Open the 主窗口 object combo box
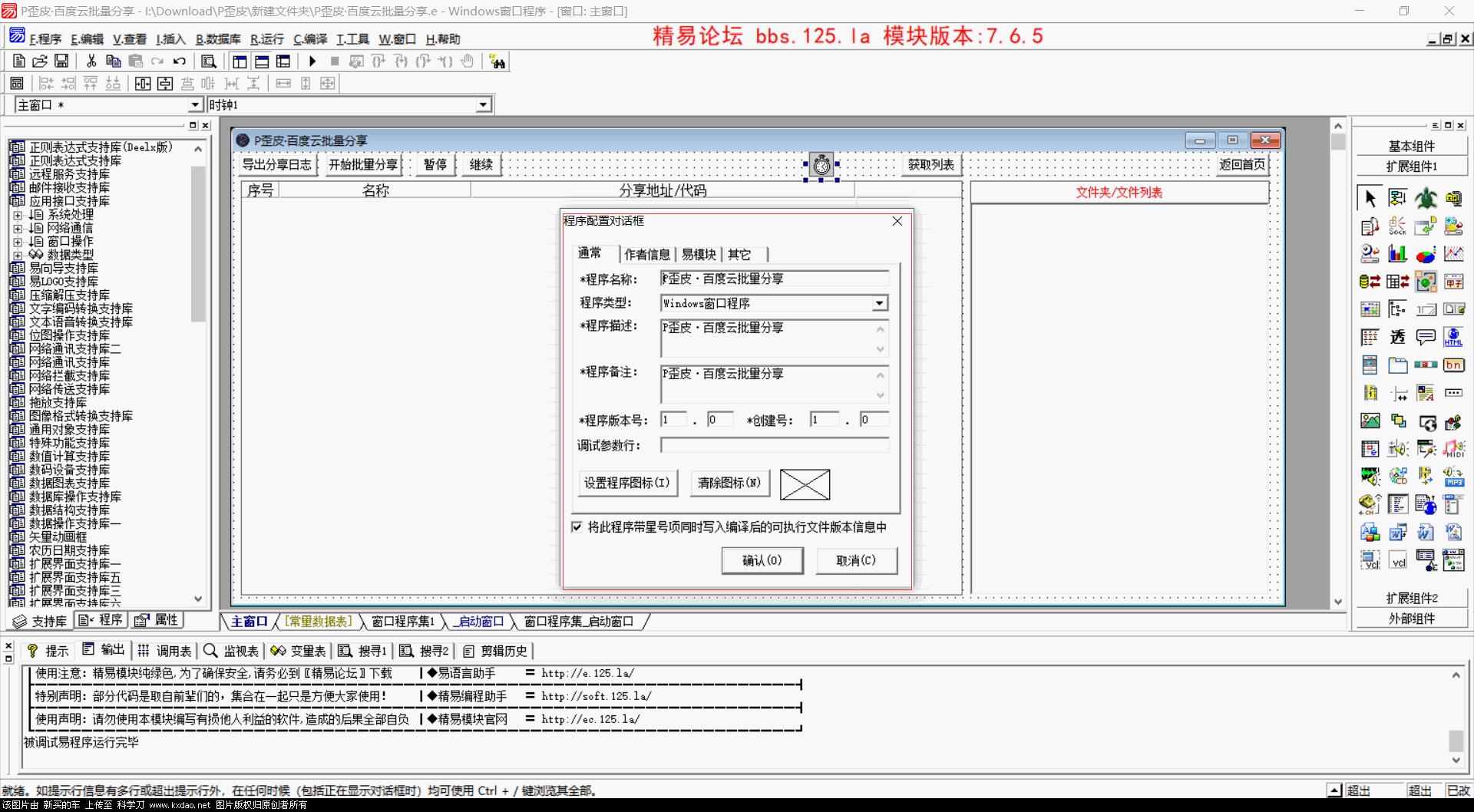The height and width of the screenshot is (812, 1474). 195,105
